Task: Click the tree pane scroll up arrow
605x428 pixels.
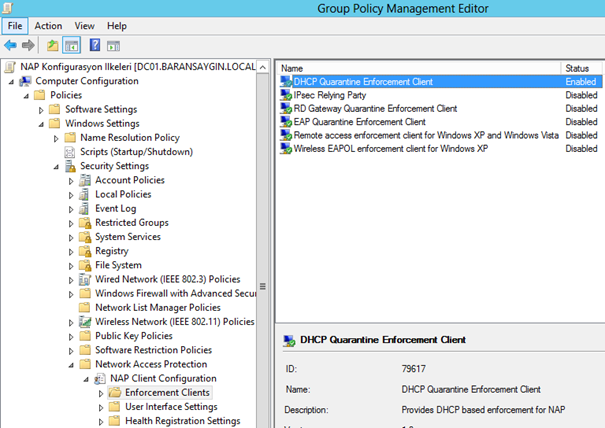Action: 263,67
